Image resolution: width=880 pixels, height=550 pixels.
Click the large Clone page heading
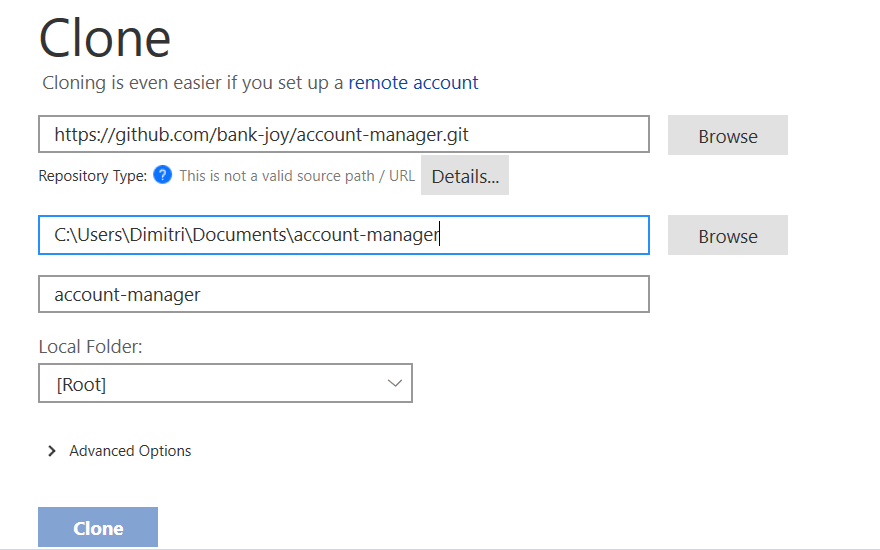click(105, 38)
